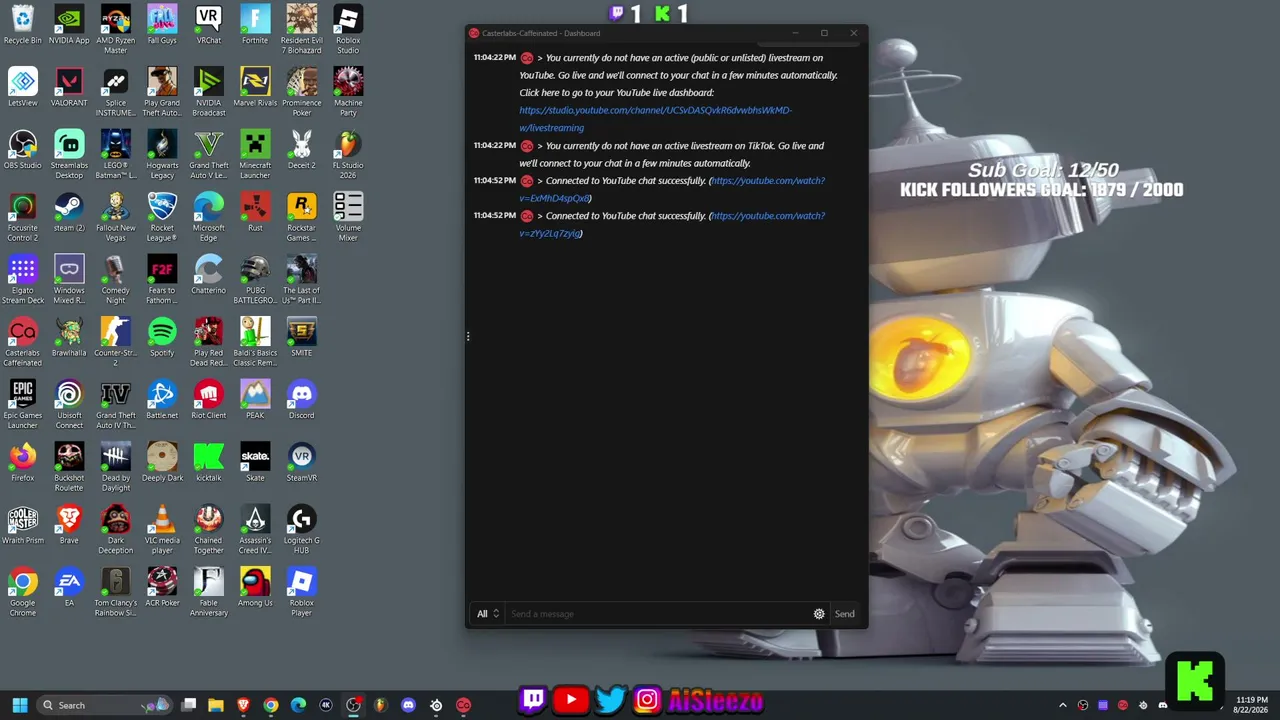Launch Elgato Stream Deck from desktop

point(22,280)
